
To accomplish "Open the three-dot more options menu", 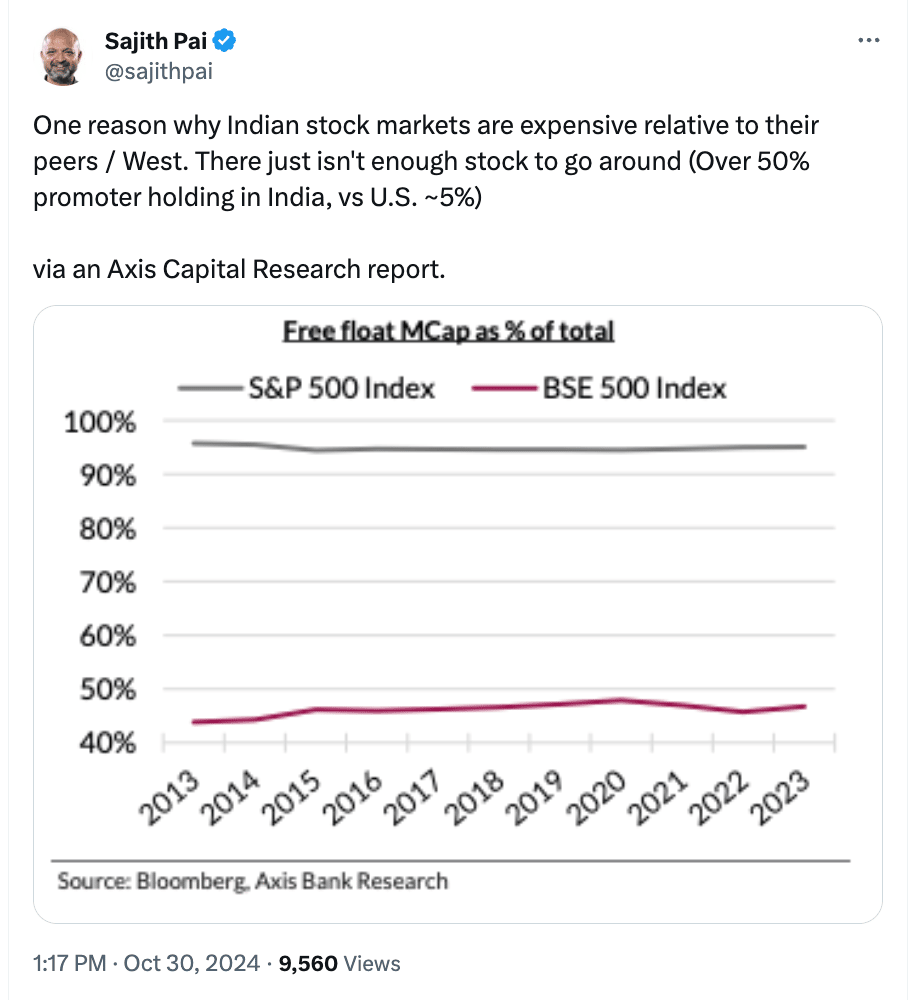I will pos(869,40).
